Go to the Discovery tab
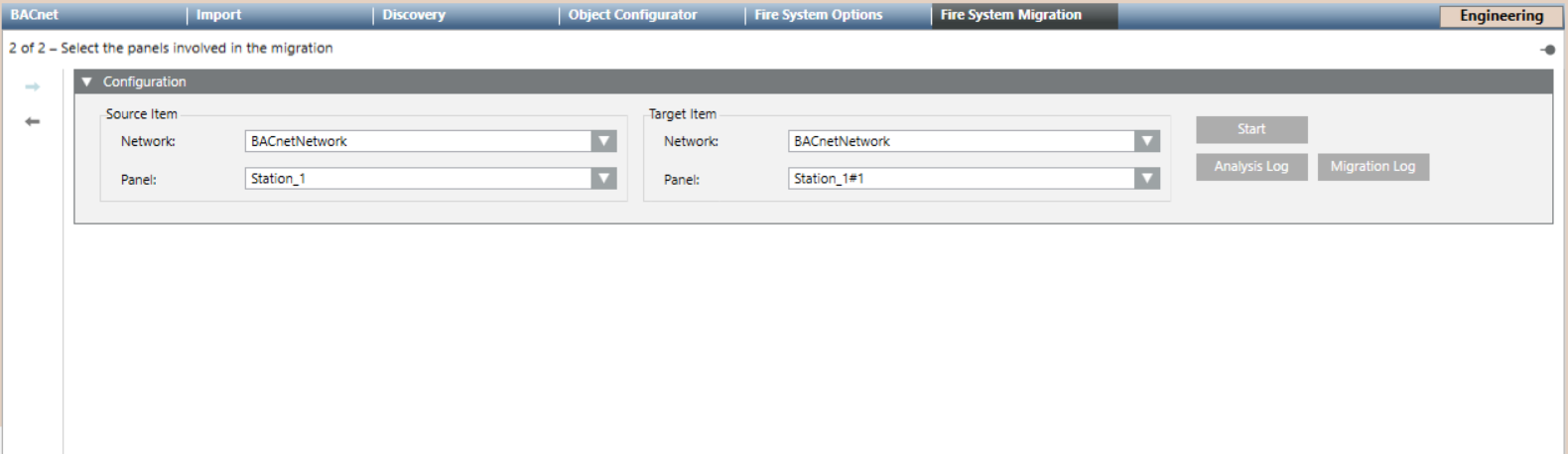Viewport: 1568px width, 454px height. pyautogui.click(x=414, y=15)
